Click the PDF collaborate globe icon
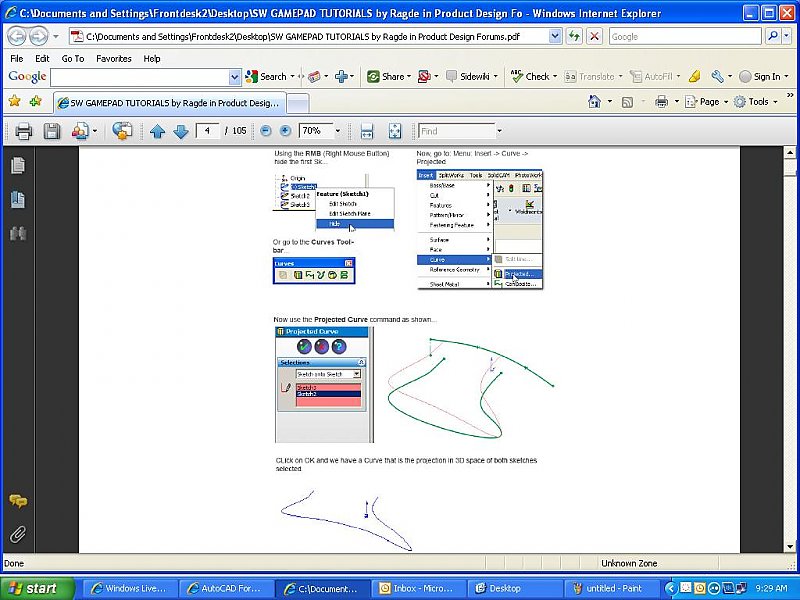 [x=122, y=131]
